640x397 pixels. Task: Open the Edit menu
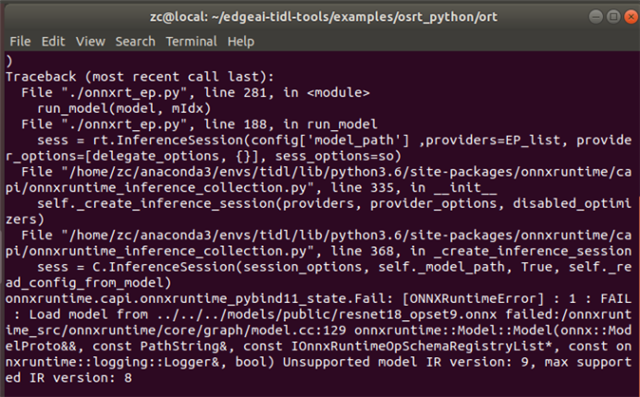pos(53,41)
